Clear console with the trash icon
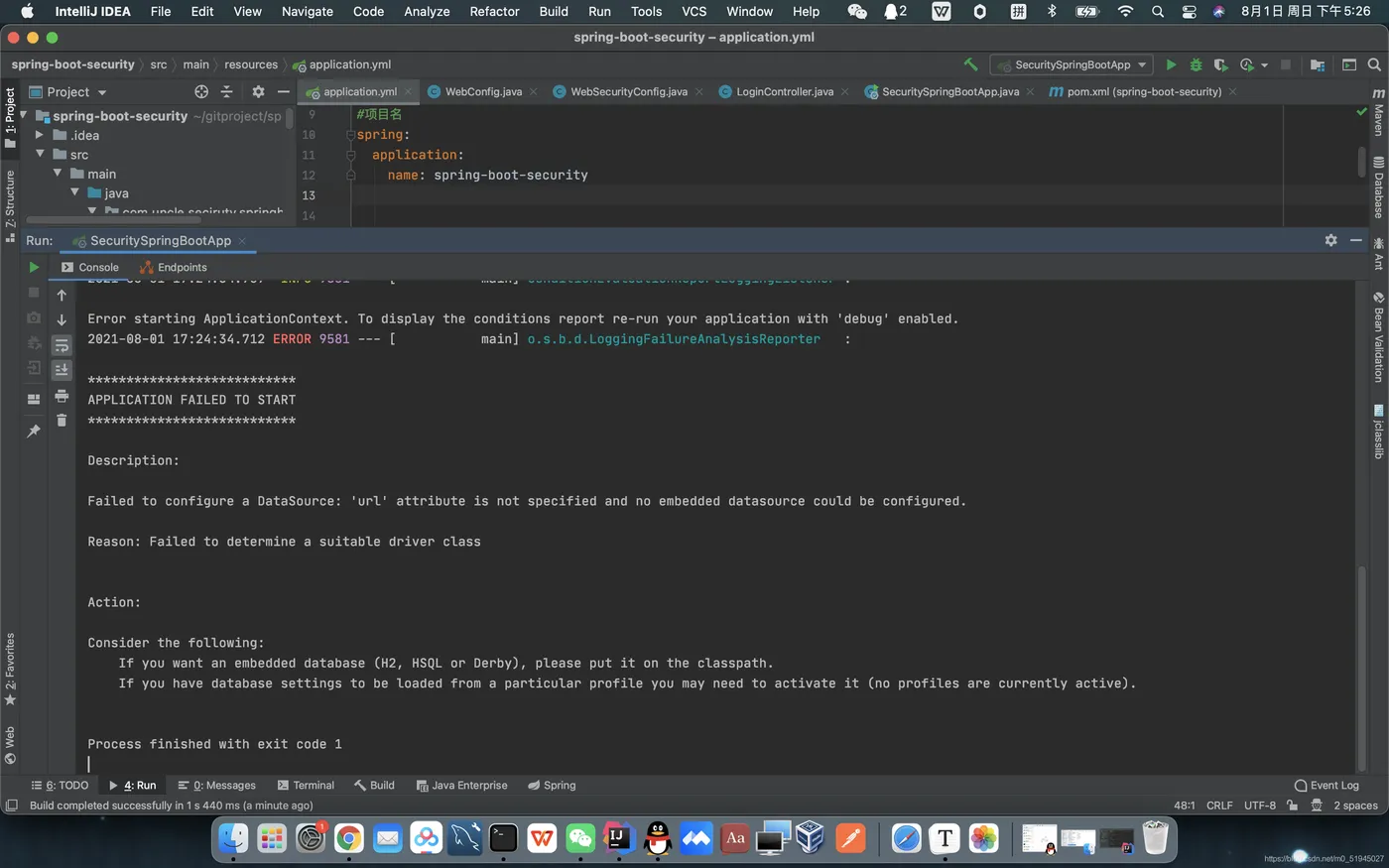Screen dimensions: 1389x868 point(62,421)
